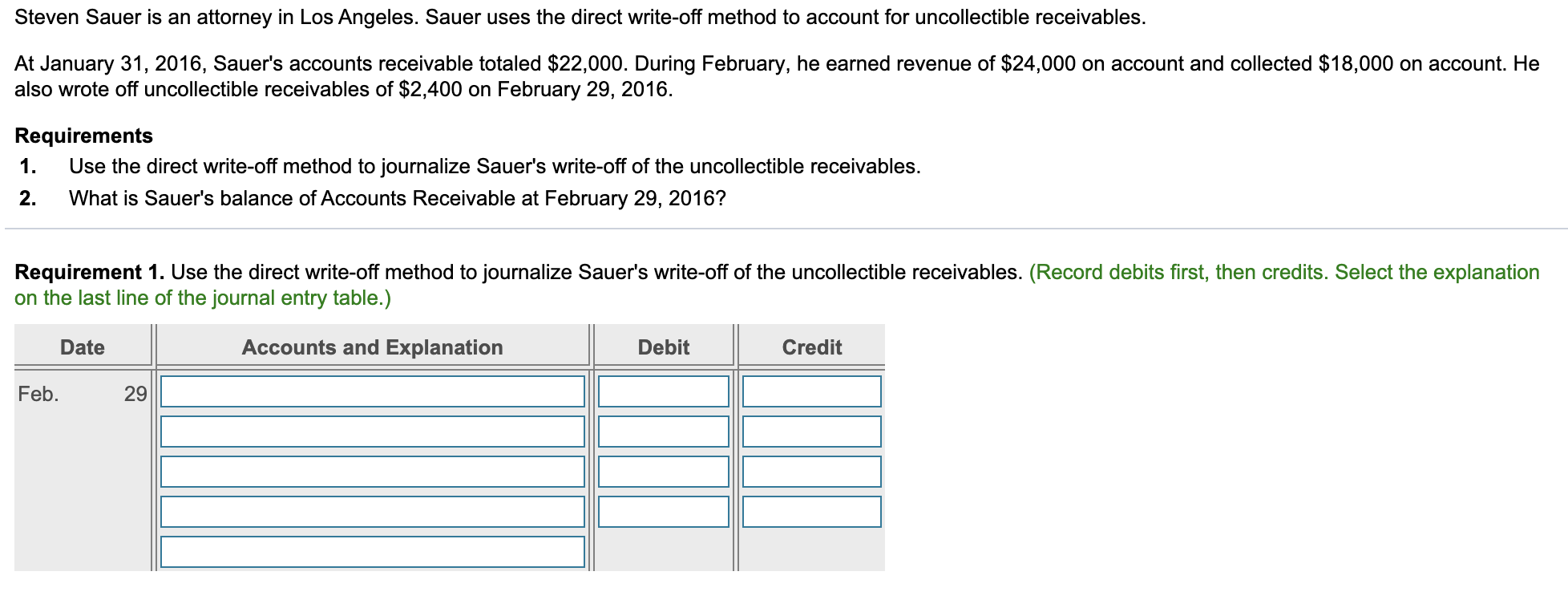Click the Requirements heading text
The width and height of the screenshot is (1568, 608).
(x=84, y=136)
